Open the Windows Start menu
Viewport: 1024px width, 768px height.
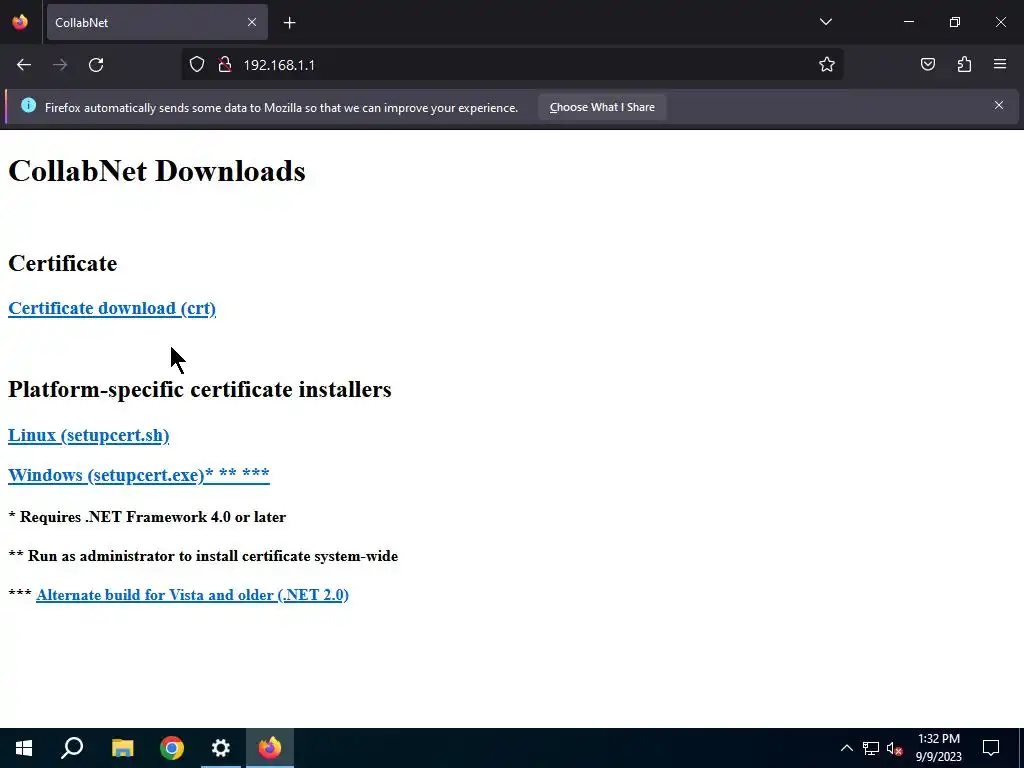pyautogui.click(x=24, y=748)
